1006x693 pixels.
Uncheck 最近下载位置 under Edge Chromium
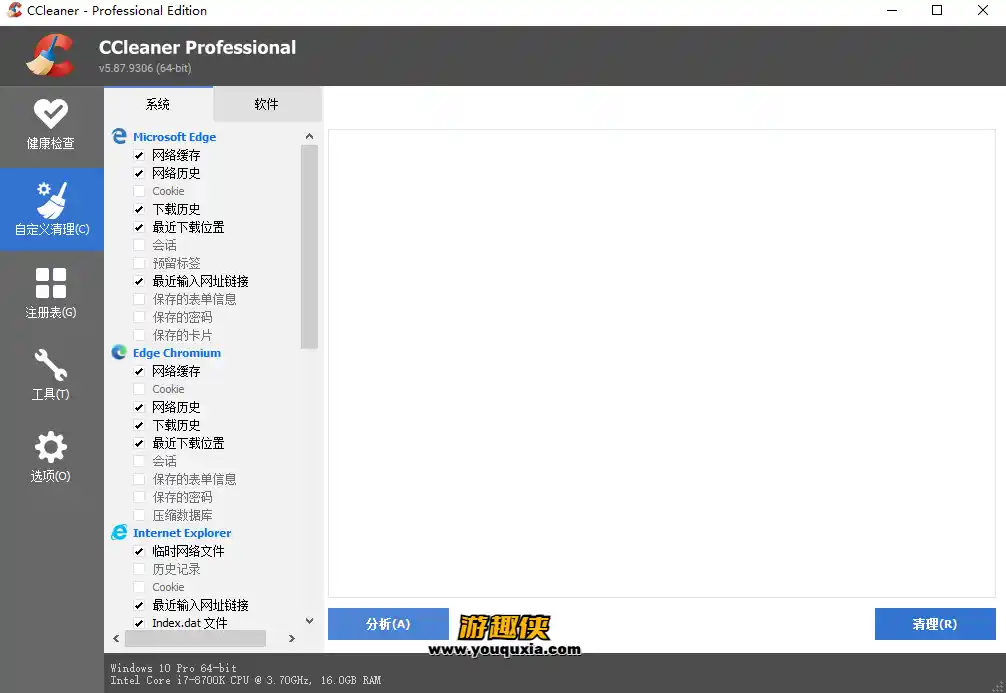tap(139, 443)
